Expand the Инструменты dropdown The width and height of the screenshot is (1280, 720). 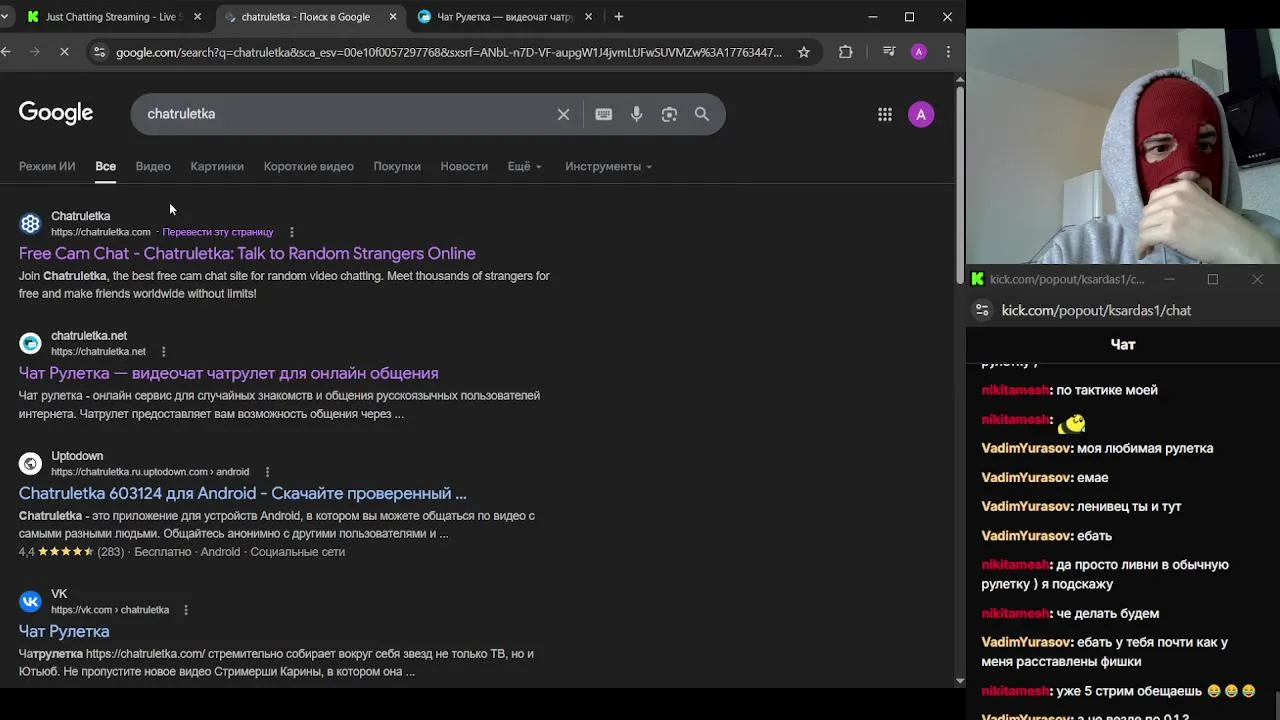(x=608, y=166)
